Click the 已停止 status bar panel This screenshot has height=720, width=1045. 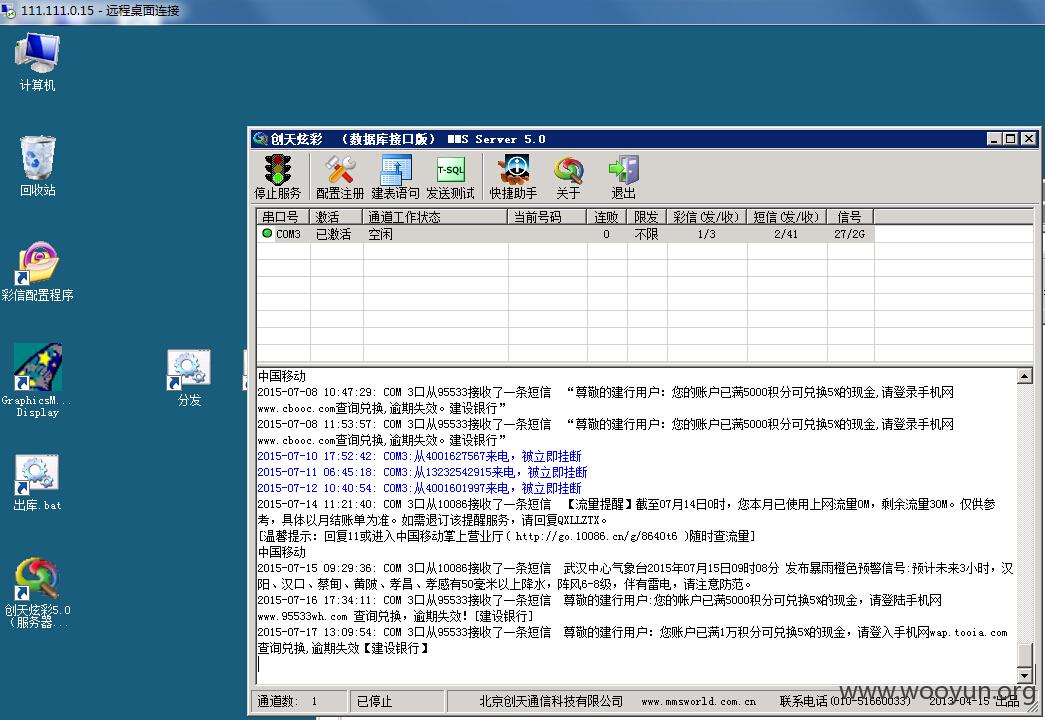pyautogui.click(x=397, y=701)
